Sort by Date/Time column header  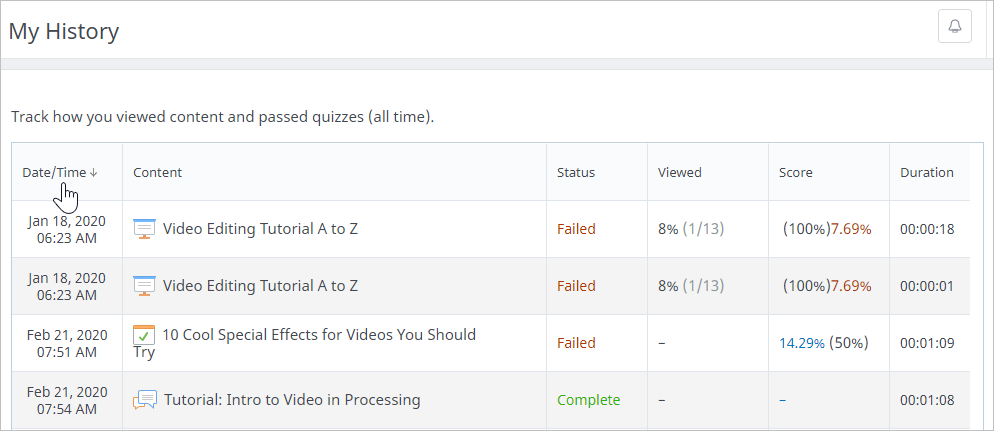point(54,172)
